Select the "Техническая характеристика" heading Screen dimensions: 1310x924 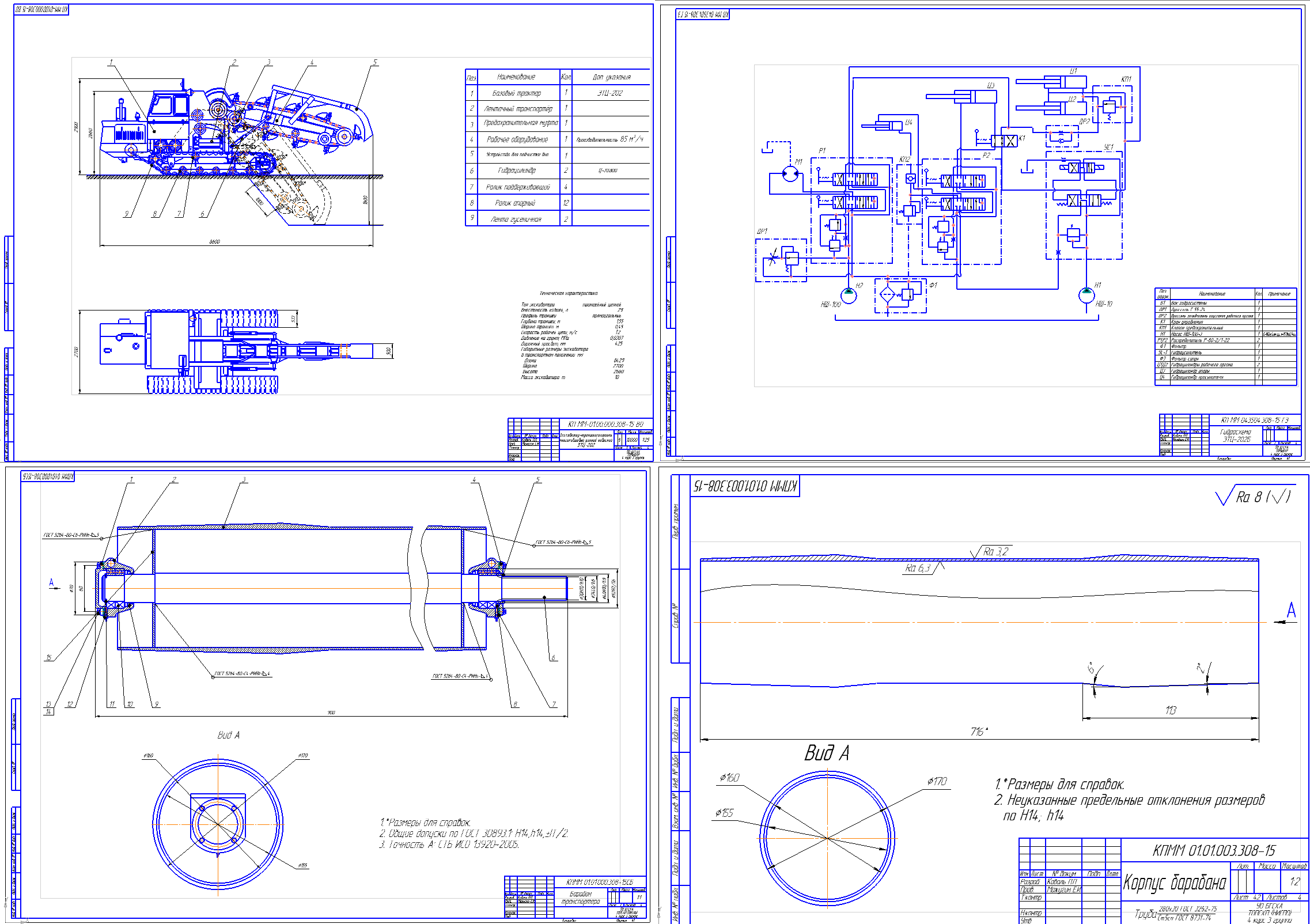pyautogui.click(x=569, y=293)
